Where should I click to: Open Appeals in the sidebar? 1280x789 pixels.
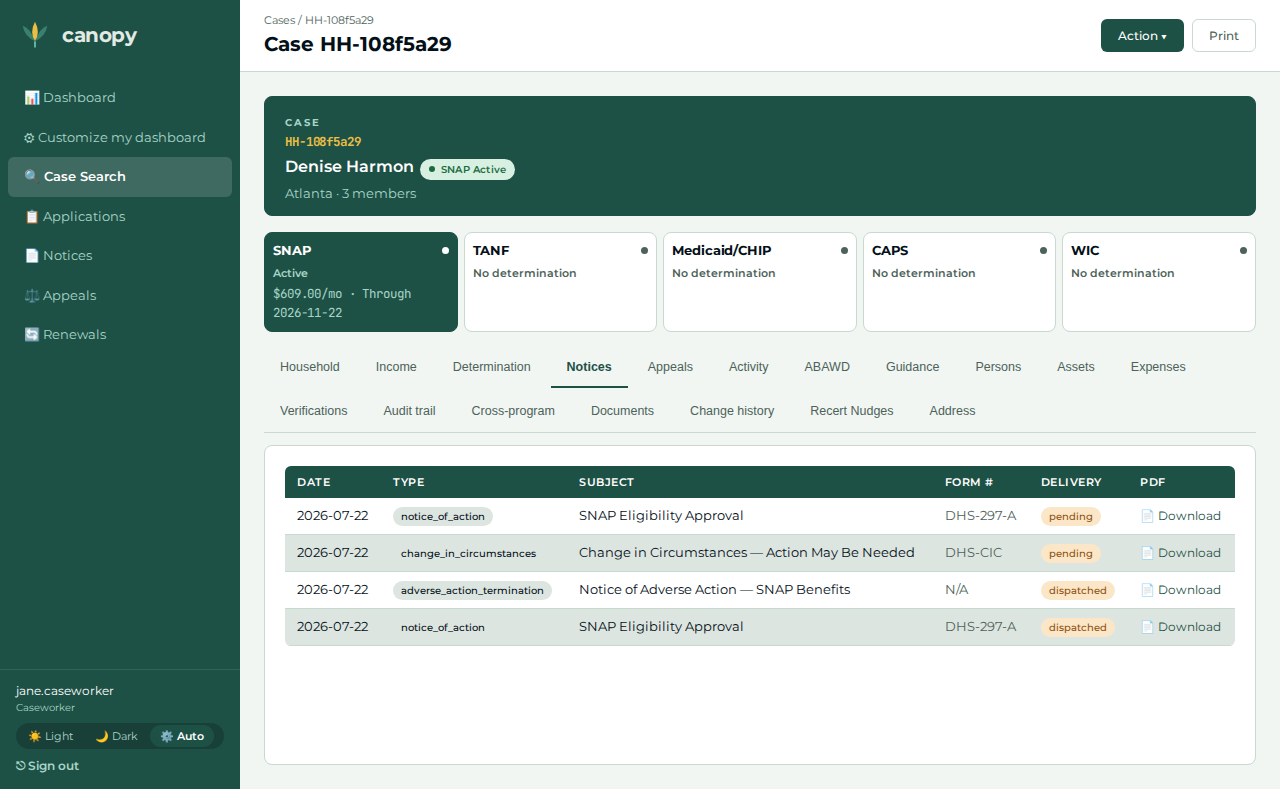click(x=120, y=295)
